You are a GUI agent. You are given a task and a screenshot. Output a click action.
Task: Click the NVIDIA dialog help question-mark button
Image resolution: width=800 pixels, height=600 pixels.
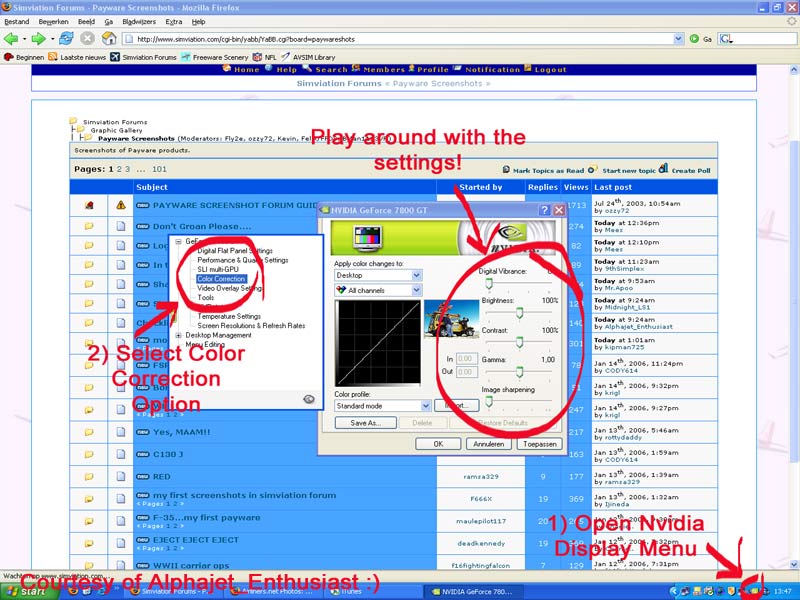pyautogui.click(x=544, y=210)
